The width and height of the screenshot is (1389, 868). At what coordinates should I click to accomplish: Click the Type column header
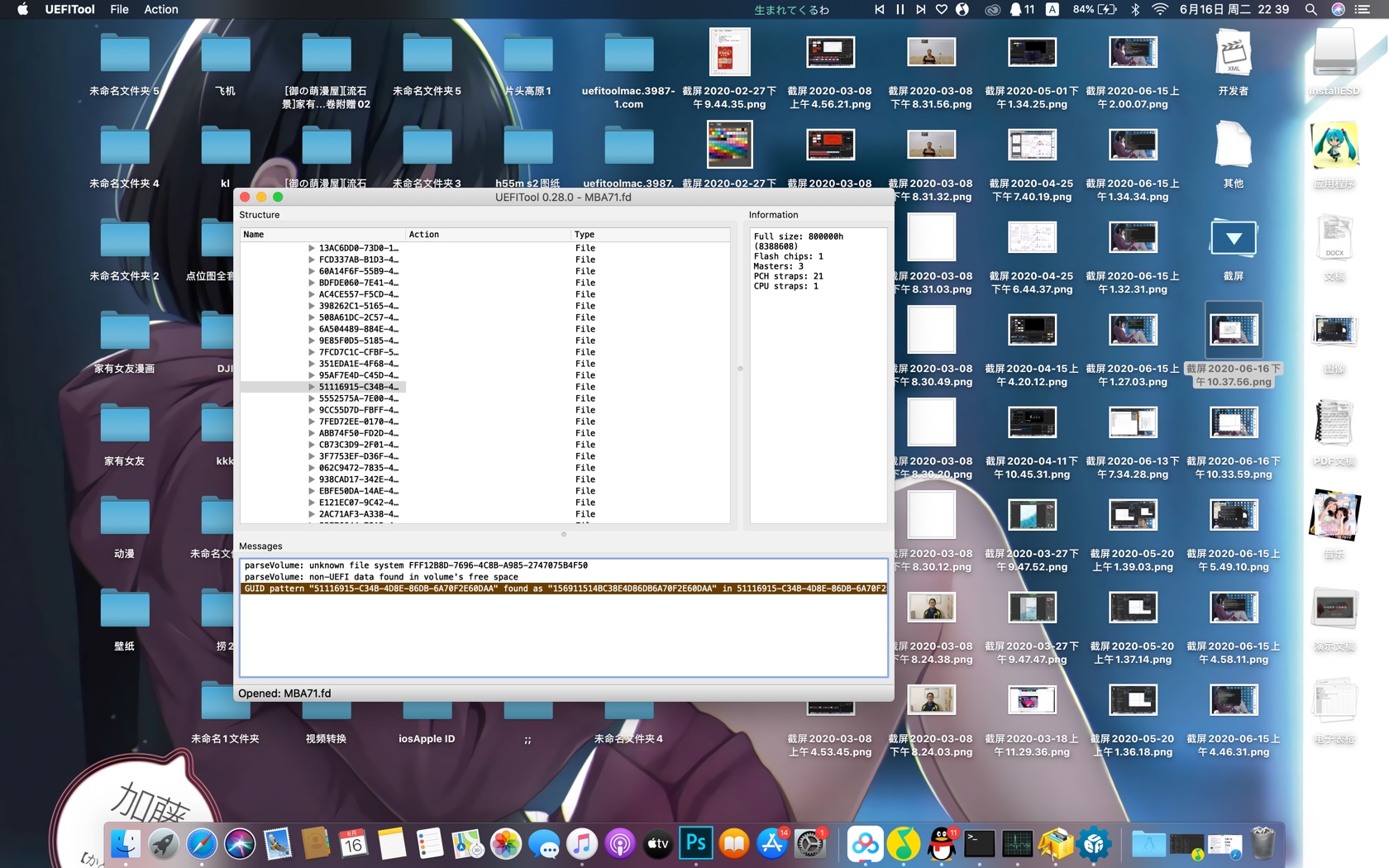click(x=651, y=235)
